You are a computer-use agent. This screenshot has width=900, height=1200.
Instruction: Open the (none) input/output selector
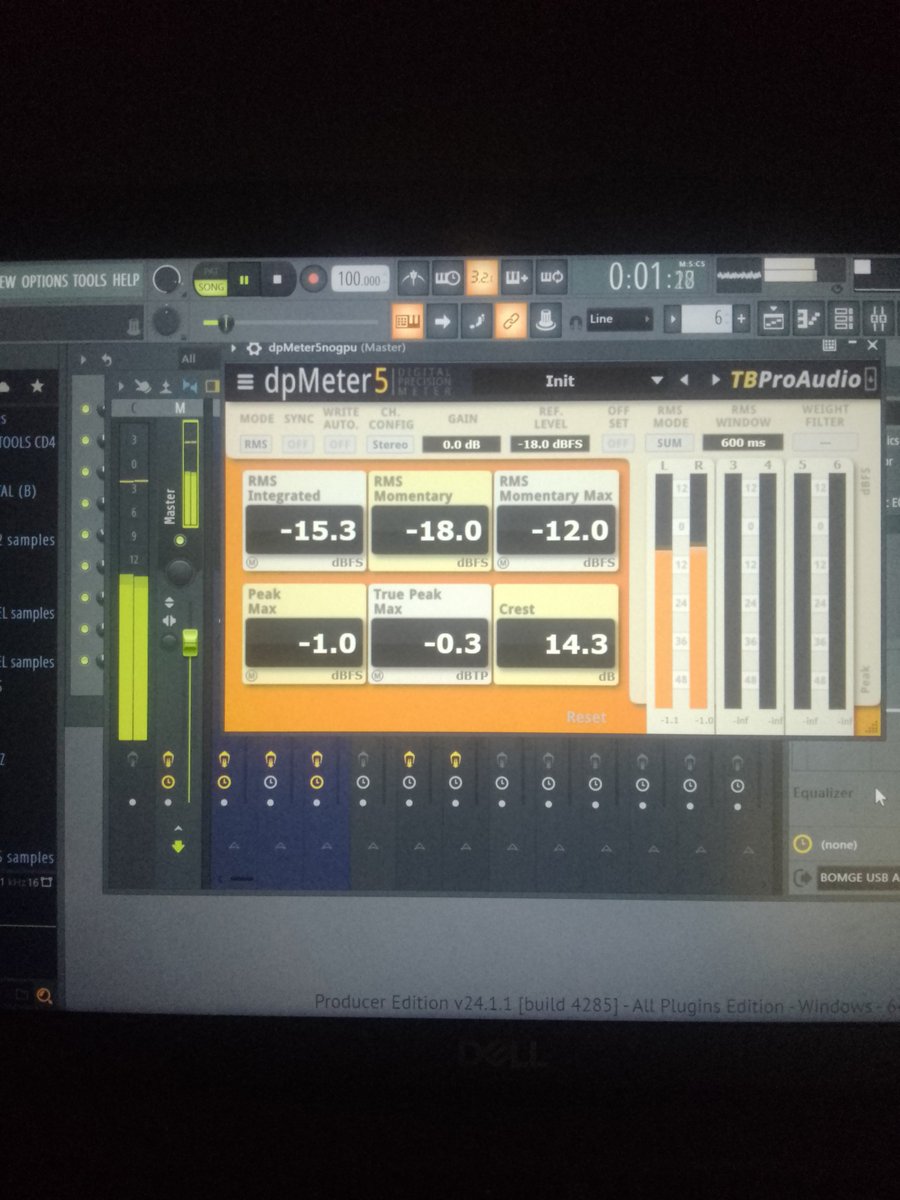838,845
